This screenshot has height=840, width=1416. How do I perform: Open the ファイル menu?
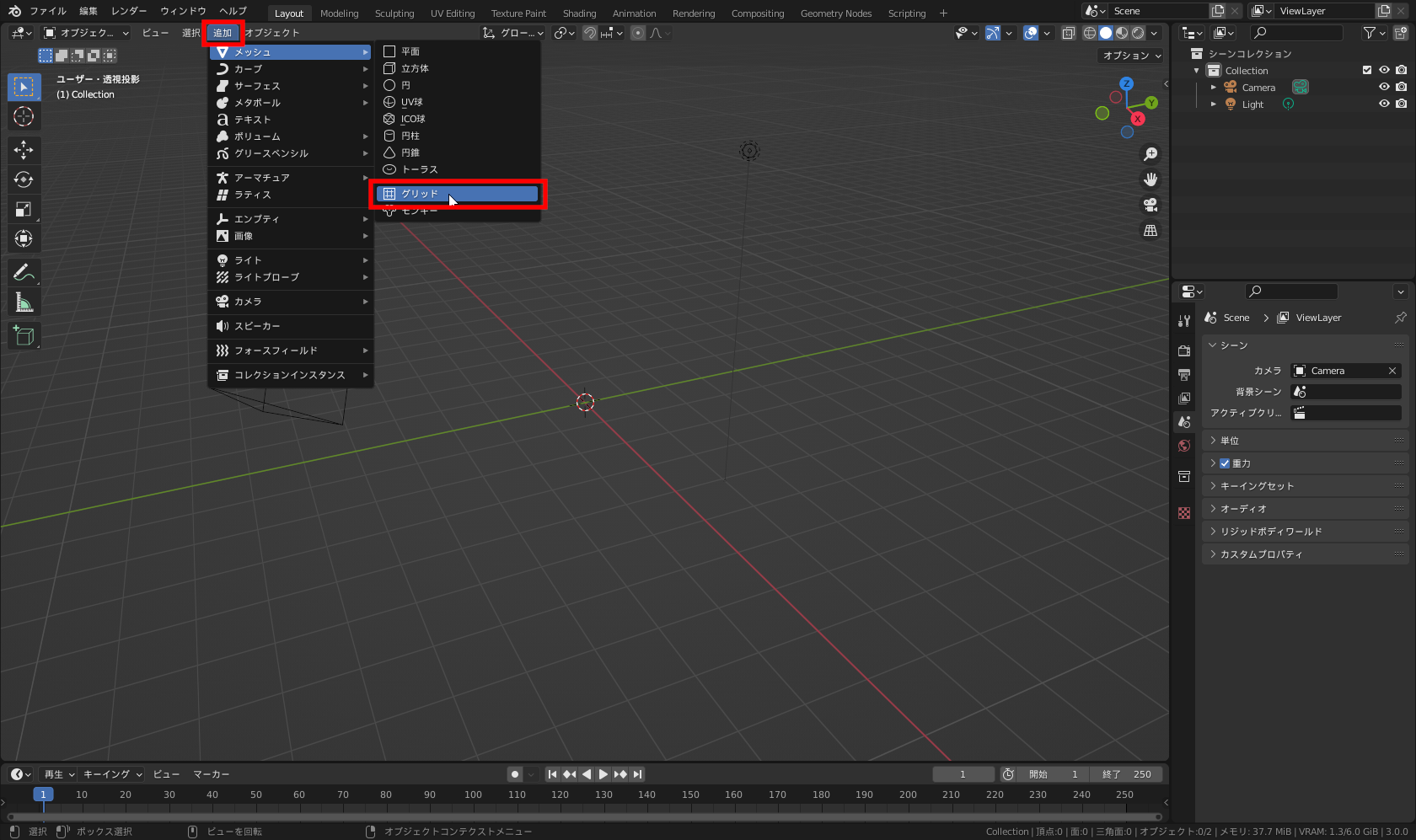point(48,11)
